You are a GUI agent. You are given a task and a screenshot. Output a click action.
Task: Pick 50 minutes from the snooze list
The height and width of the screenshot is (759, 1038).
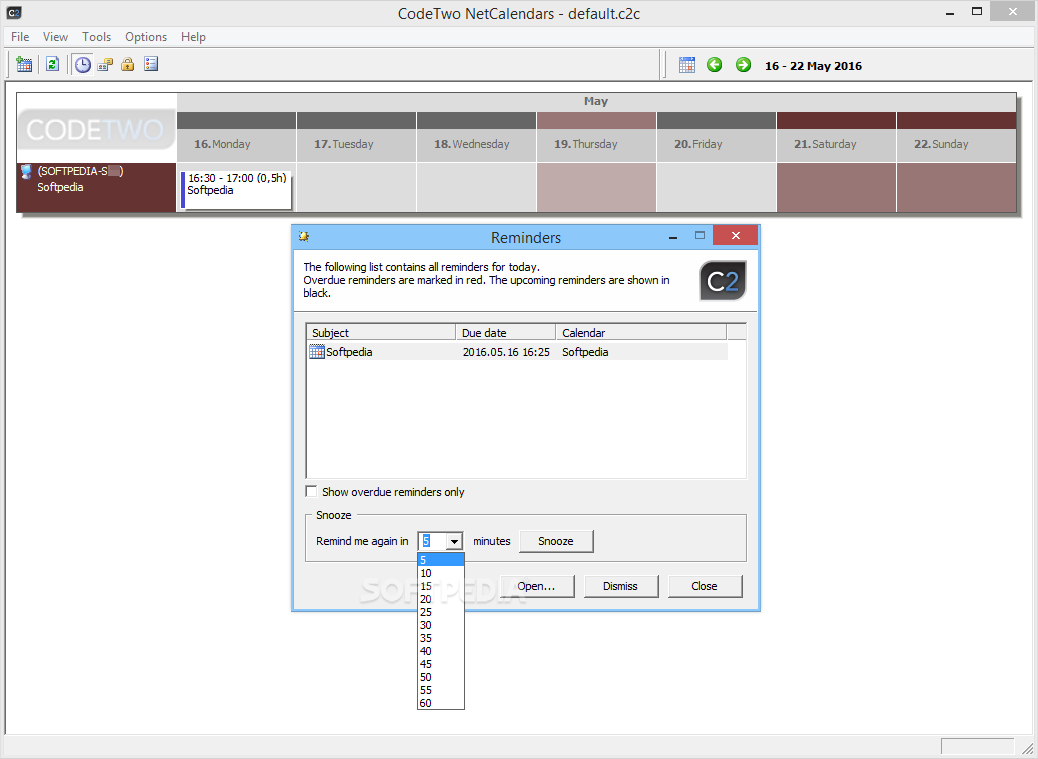[440, 677]
